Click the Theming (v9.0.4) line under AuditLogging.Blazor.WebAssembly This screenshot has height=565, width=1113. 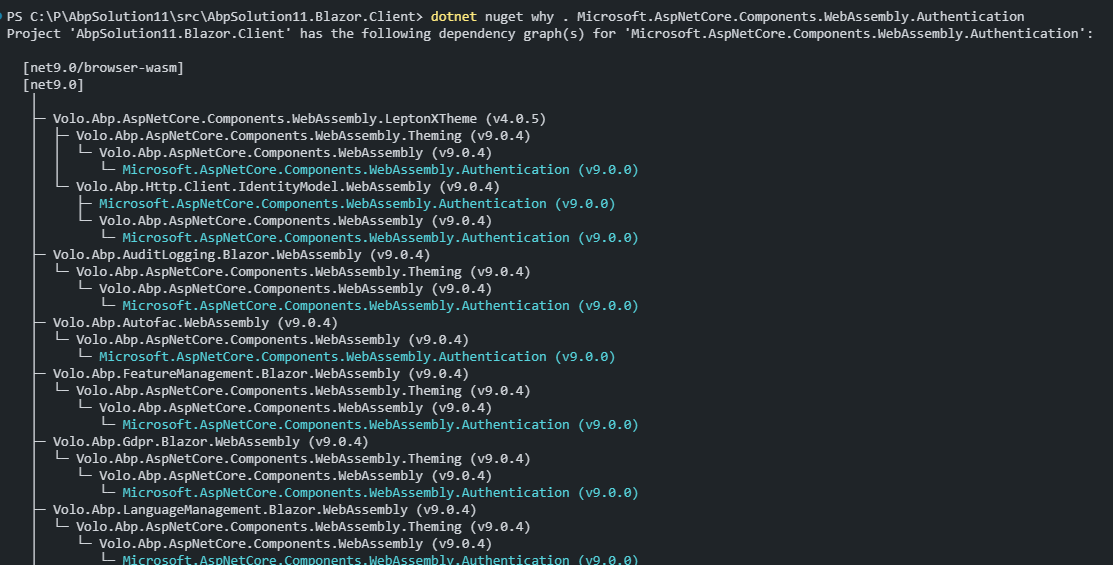pos(303,271)
